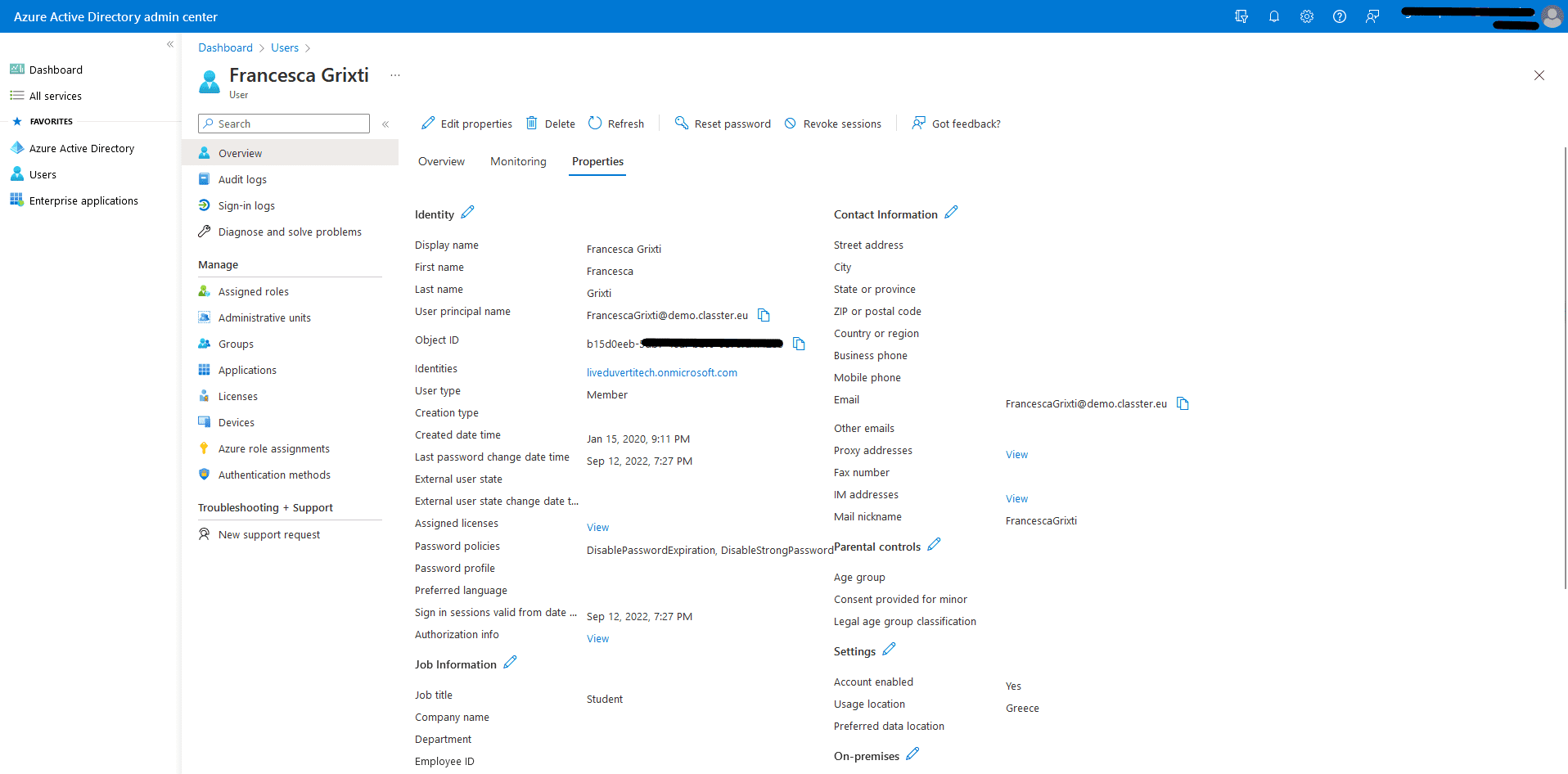
Task: Copy the Object ID value
Action: pos(799,344)
